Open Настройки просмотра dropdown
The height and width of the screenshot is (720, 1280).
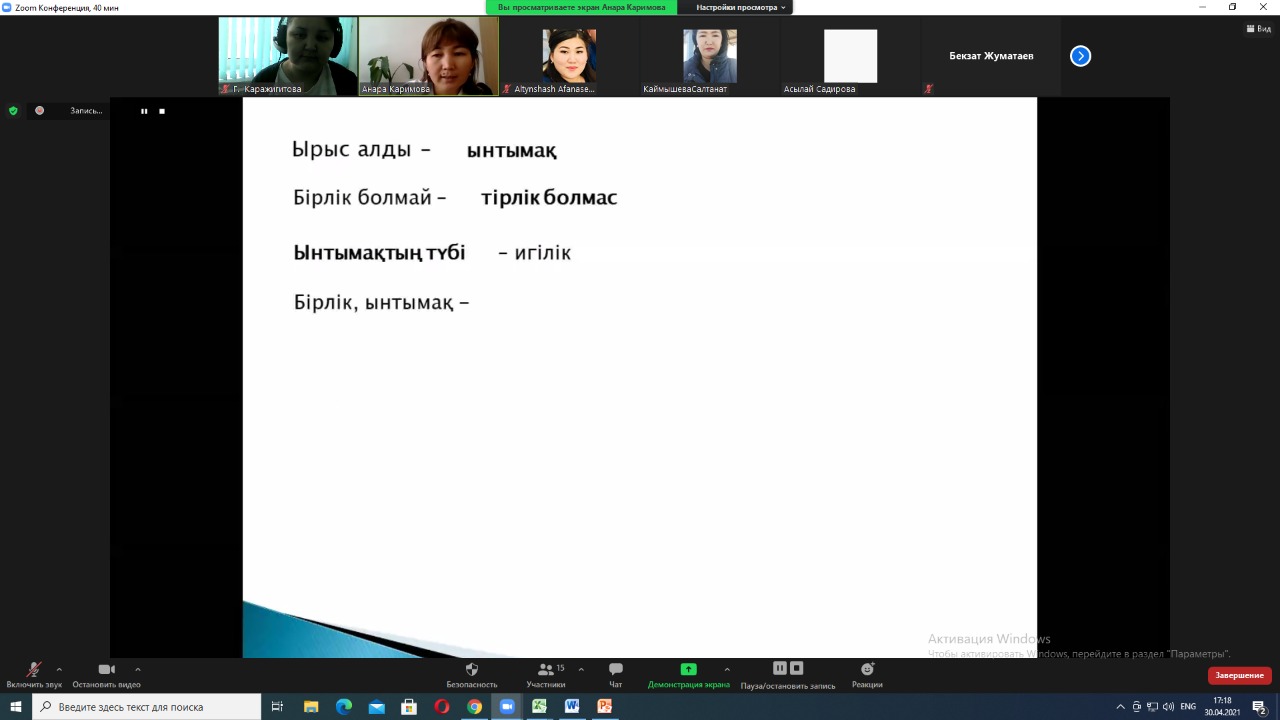point(742,7)
